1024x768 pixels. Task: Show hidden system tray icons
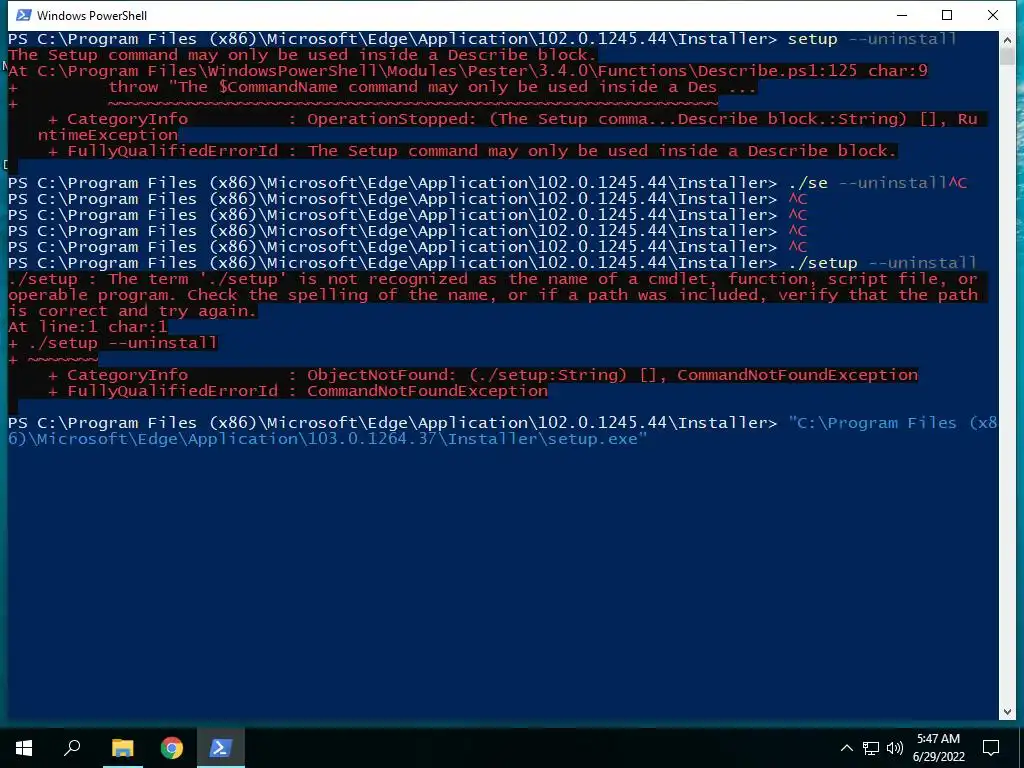(846, 748)
